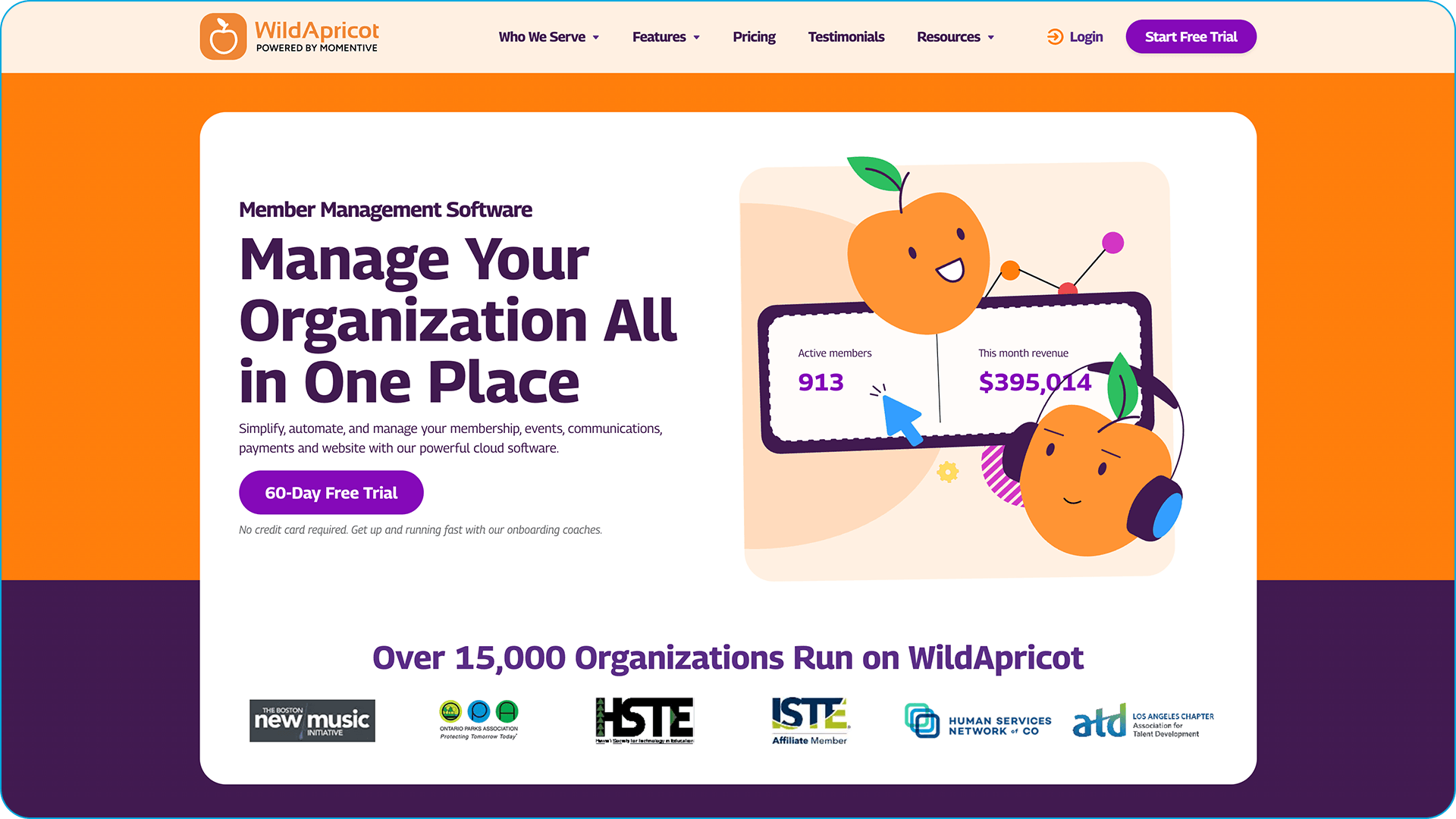Viewport: 1456px width, 819px height.
Task: Open the Testimonials page
Action: pyautogui.click(x=846, y=36)
